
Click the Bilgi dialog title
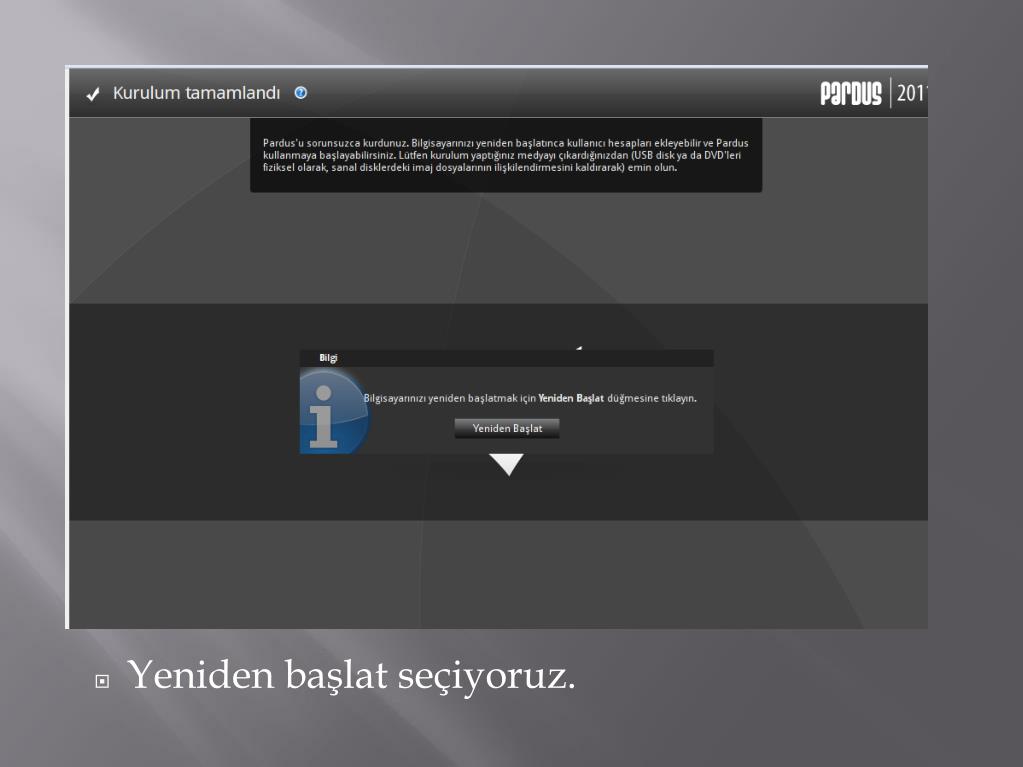coord(328,357)
